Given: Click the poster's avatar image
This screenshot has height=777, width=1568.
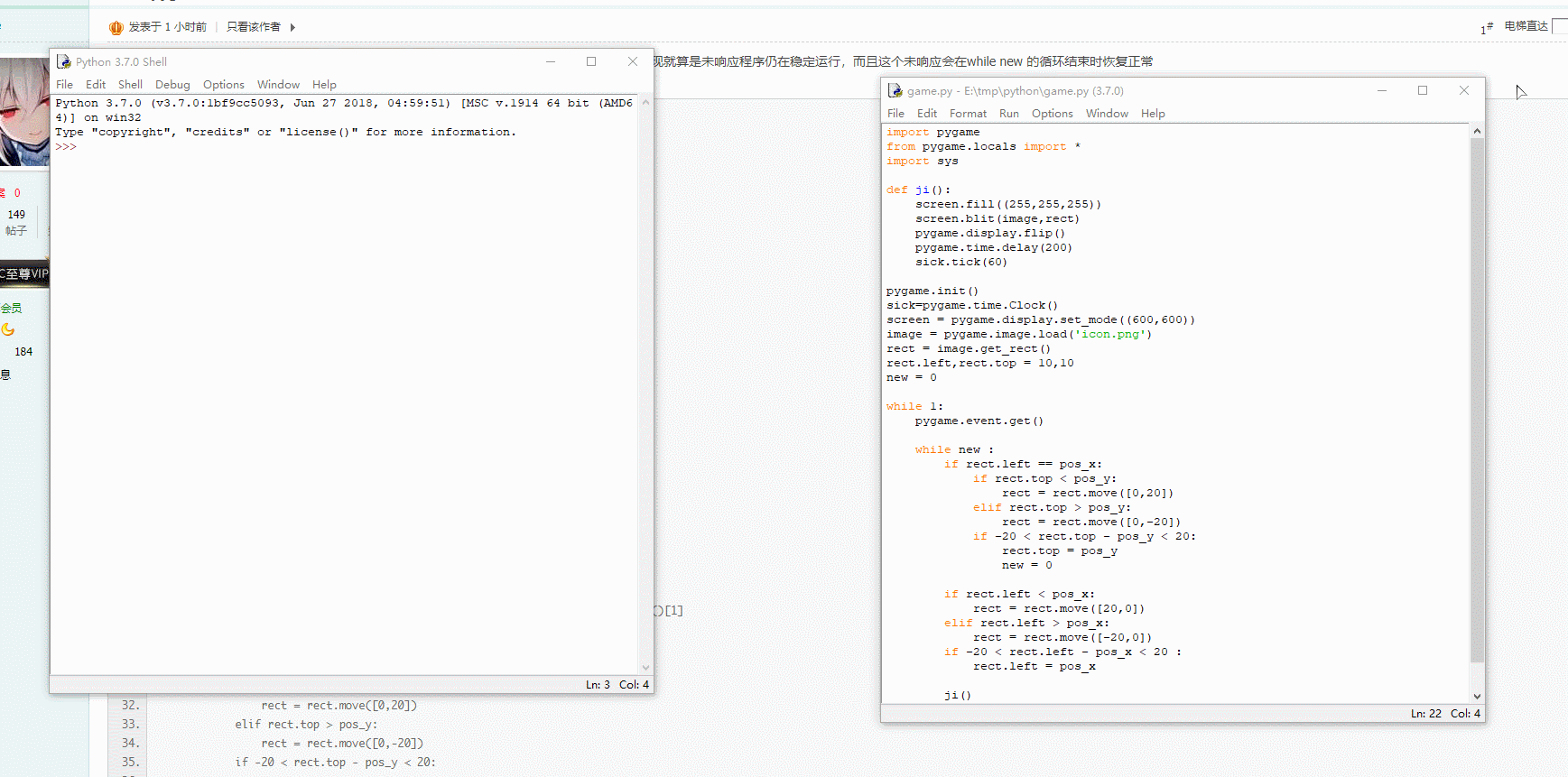Looking at the screenshot, I should pos(24,112).
